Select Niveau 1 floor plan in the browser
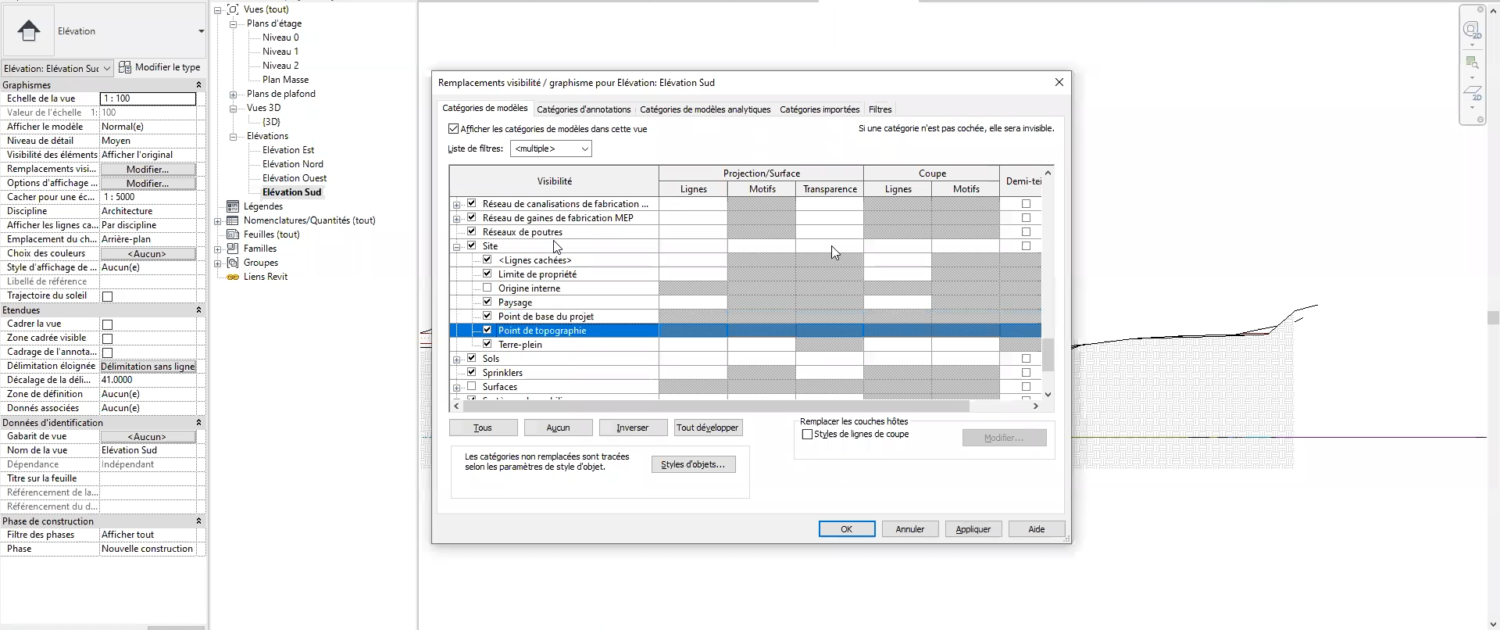The image size is (1500, 630). point(280,51)
